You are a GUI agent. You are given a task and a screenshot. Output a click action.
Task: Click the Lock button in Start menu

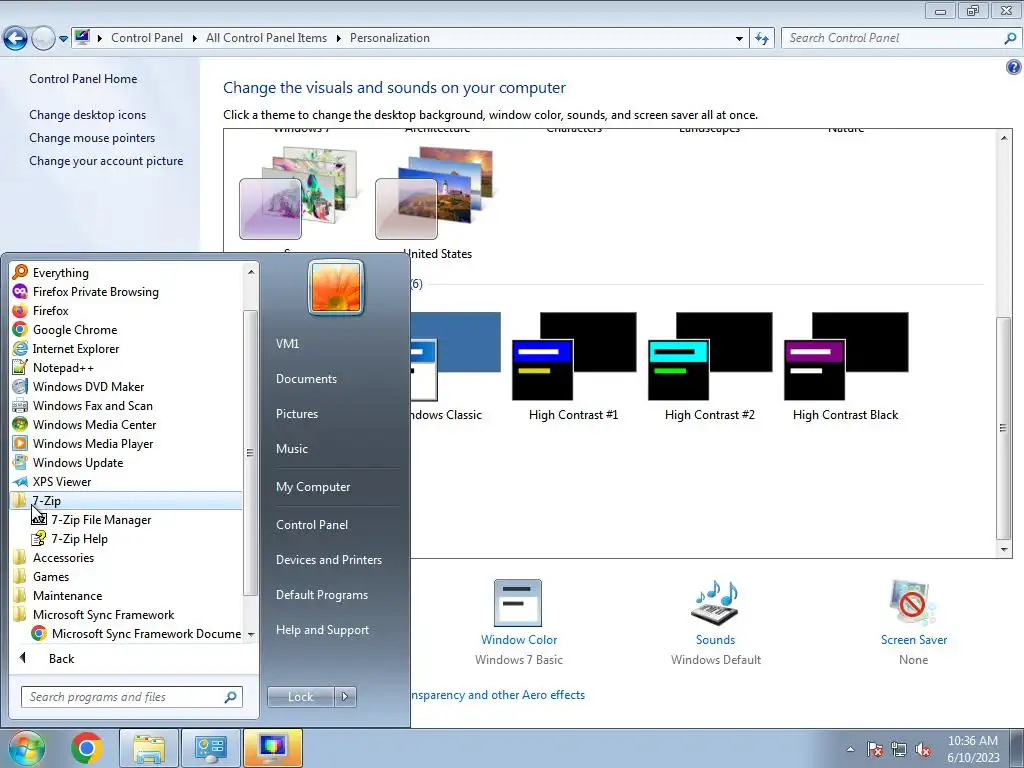click(x=300, y=697)
